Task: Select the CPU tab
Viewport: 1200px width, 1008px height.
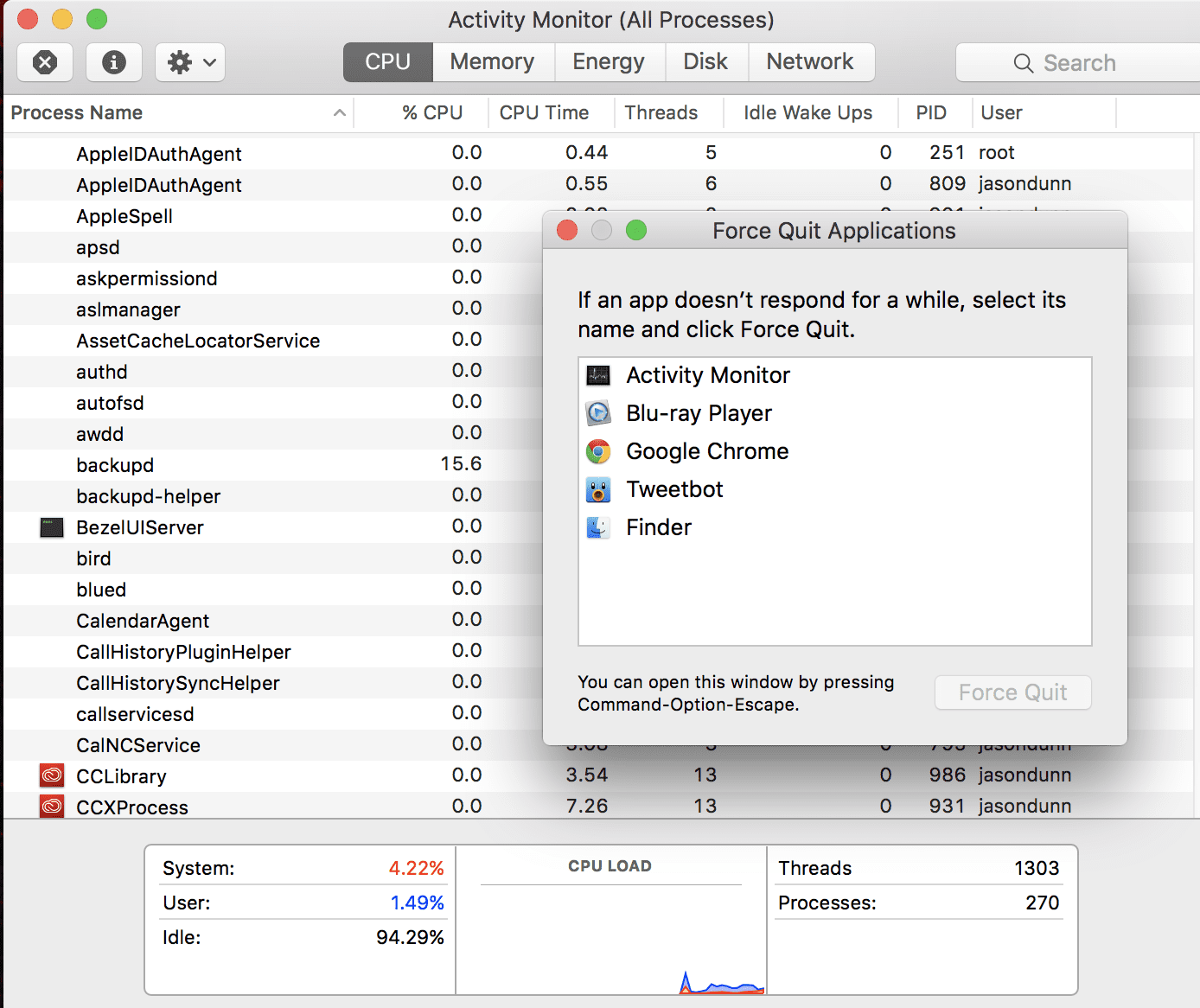Action: click(387, 62)
